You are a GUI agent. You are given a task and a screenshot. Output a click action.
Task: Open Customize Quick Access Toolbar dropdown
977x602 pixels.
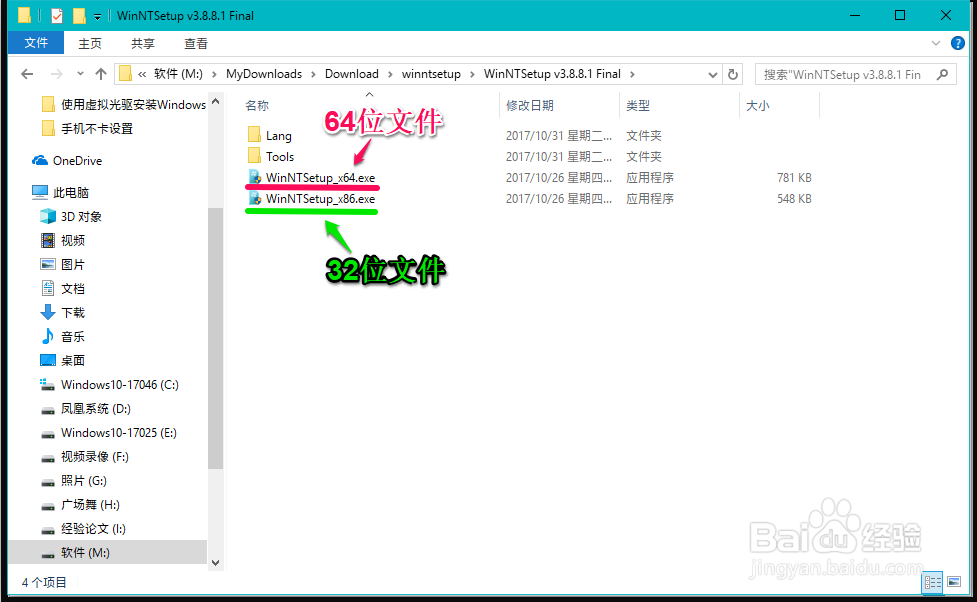click(x=97, y=16)
